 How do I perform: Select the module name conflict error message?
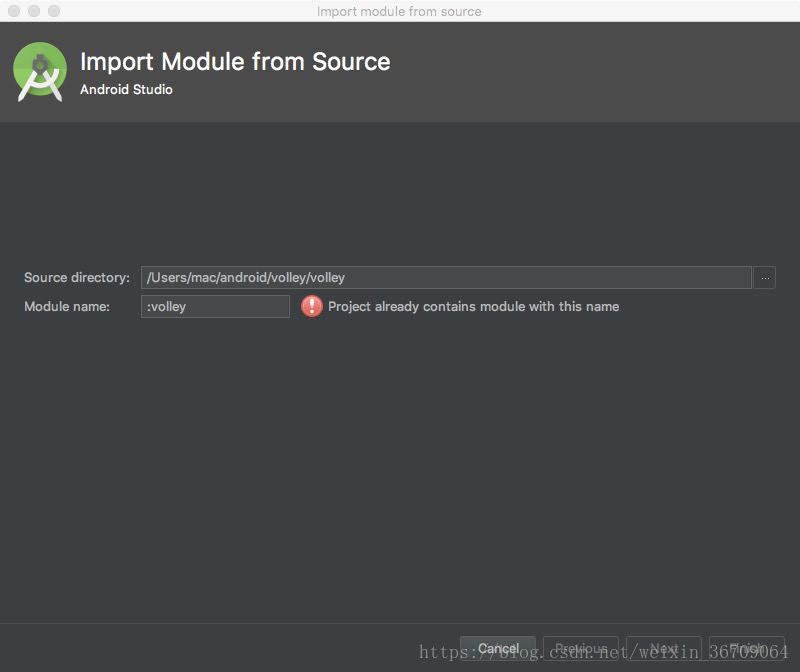473,307
